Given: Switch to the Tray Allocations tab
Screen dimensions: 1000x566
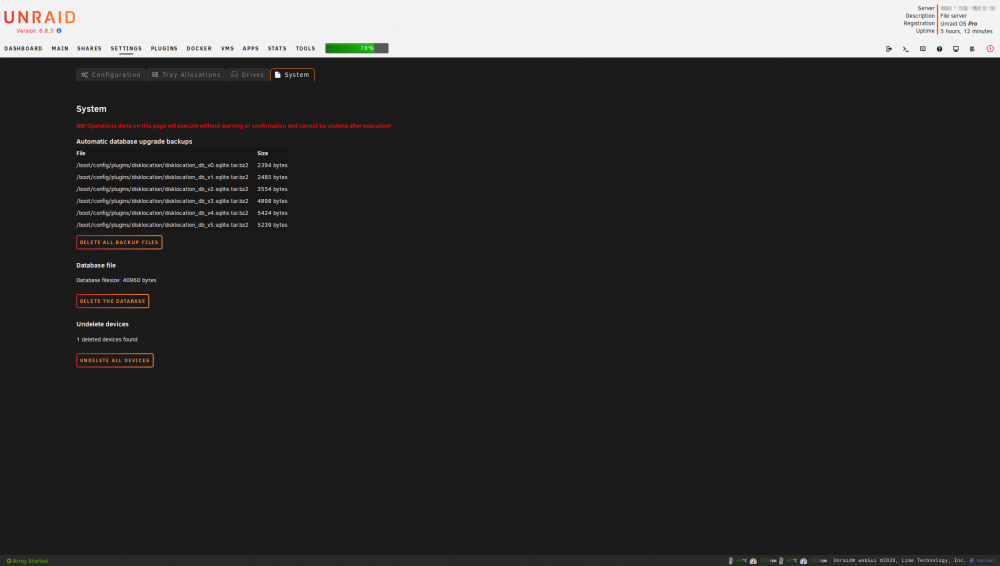Looking at the screenshot, I should coord(186,75).
